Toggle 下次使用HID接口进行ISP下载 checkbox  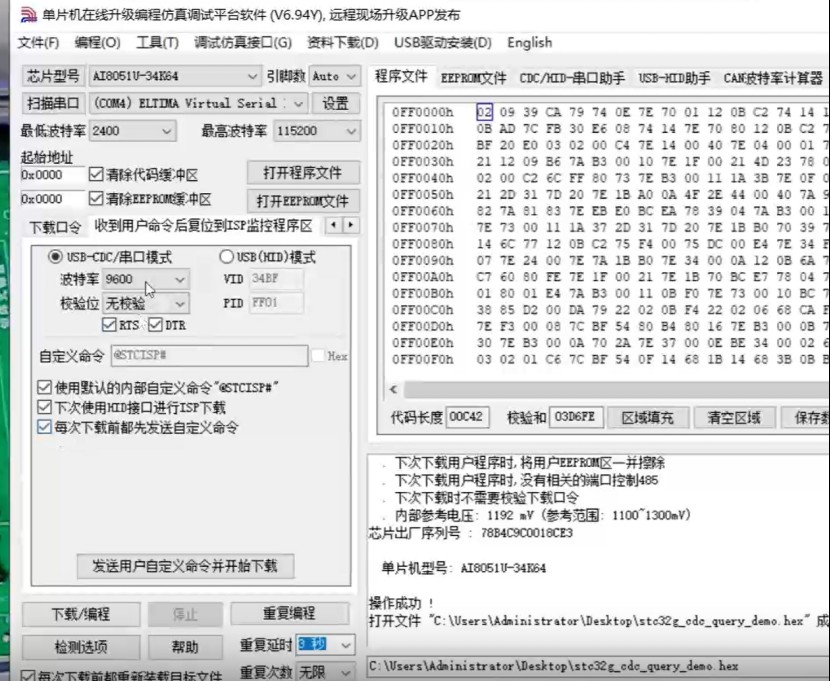click(x=44, y=407)
